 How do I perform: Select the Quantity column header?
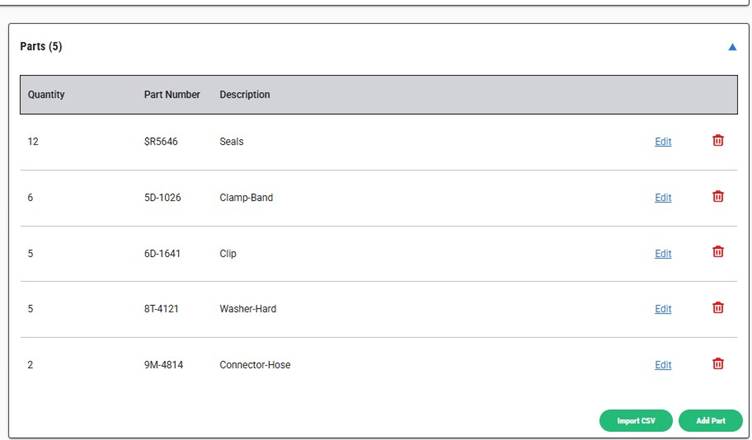(x=46, y=95)
